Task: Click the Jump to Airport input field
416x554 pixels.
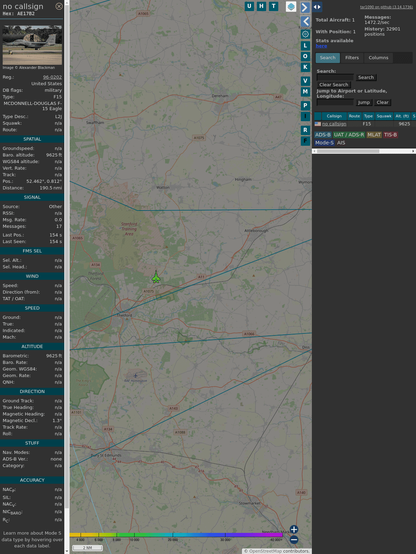Action: 335,102
